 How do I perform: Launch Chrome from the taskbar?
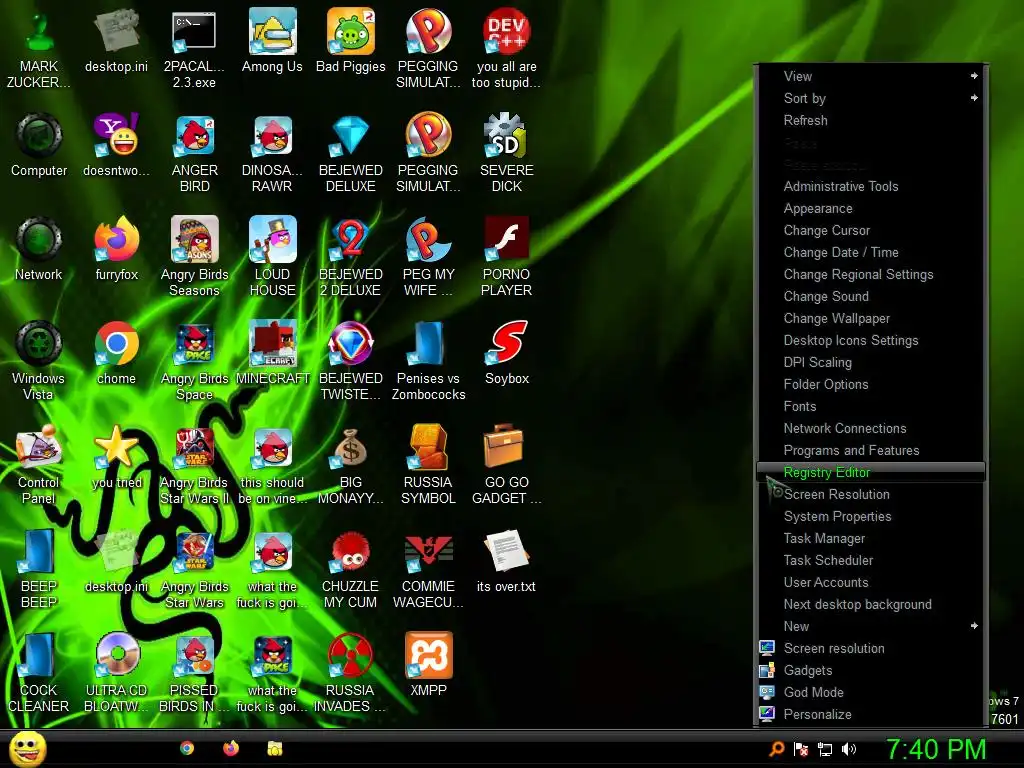coord(187,748)
